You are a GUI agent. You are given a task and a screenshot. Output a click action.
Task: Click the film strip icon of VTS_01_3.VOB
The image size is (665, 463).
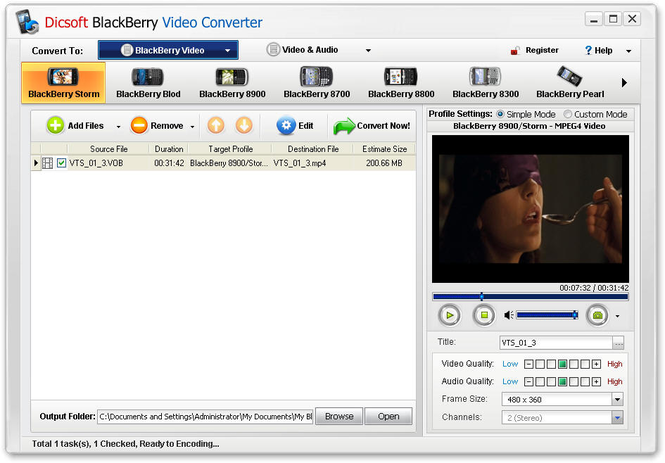[48, 163]
